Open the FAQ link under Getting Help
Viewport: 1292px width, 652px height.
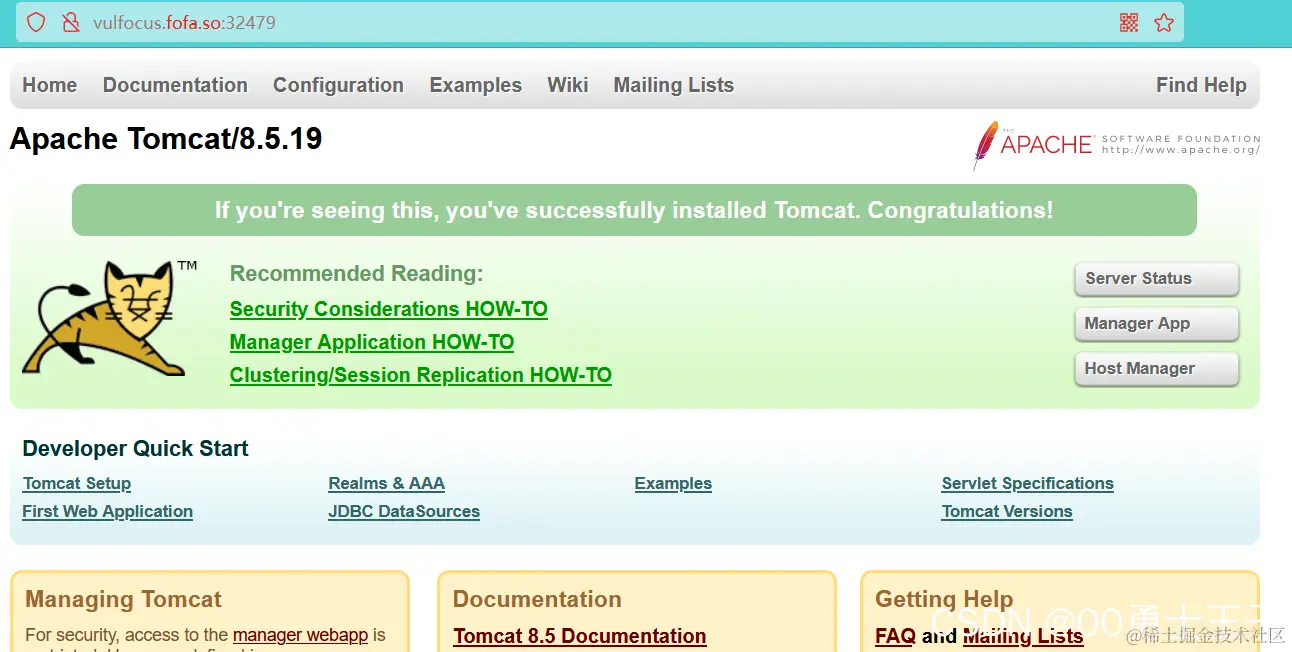(895, 636)
